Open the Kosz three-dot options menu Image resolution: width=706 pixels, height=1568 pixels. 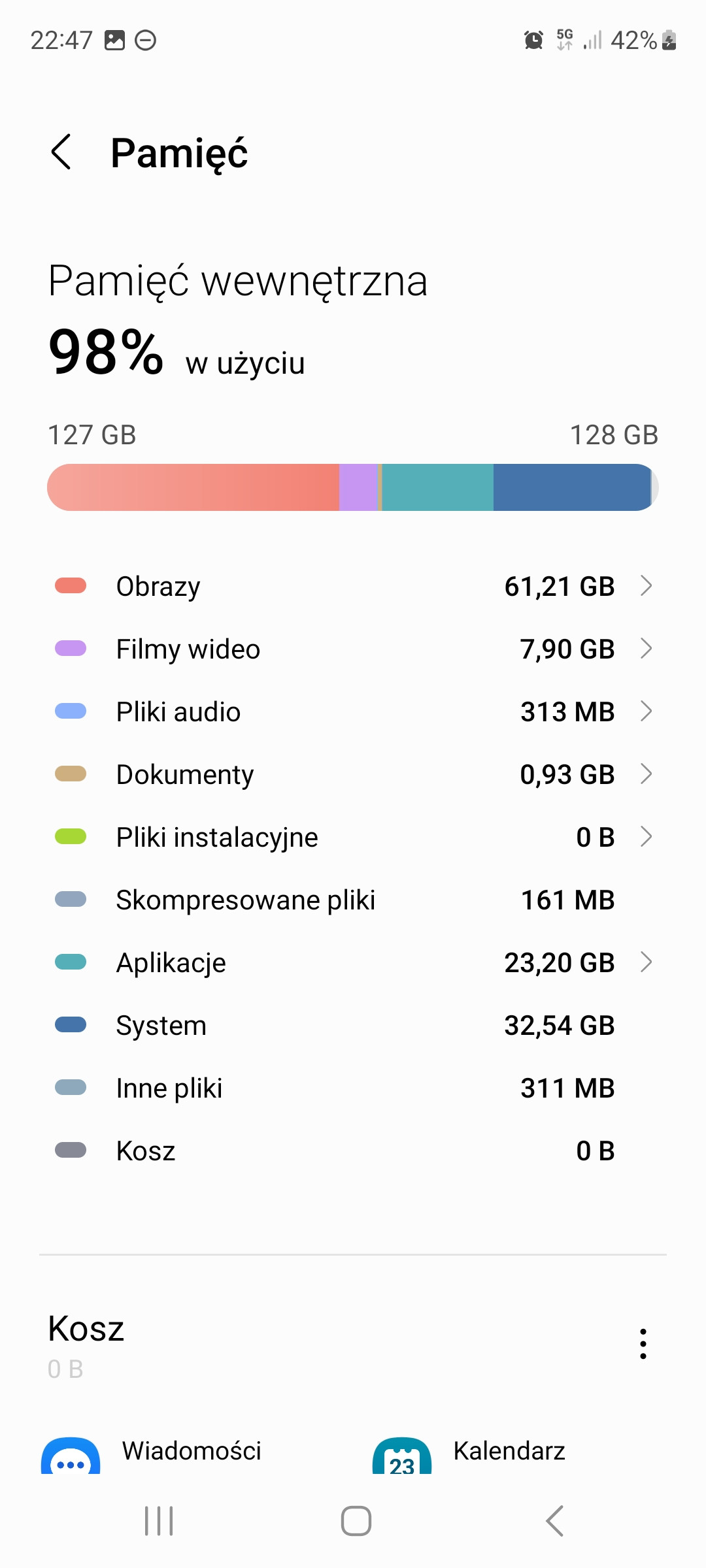tap(643, 1344)
